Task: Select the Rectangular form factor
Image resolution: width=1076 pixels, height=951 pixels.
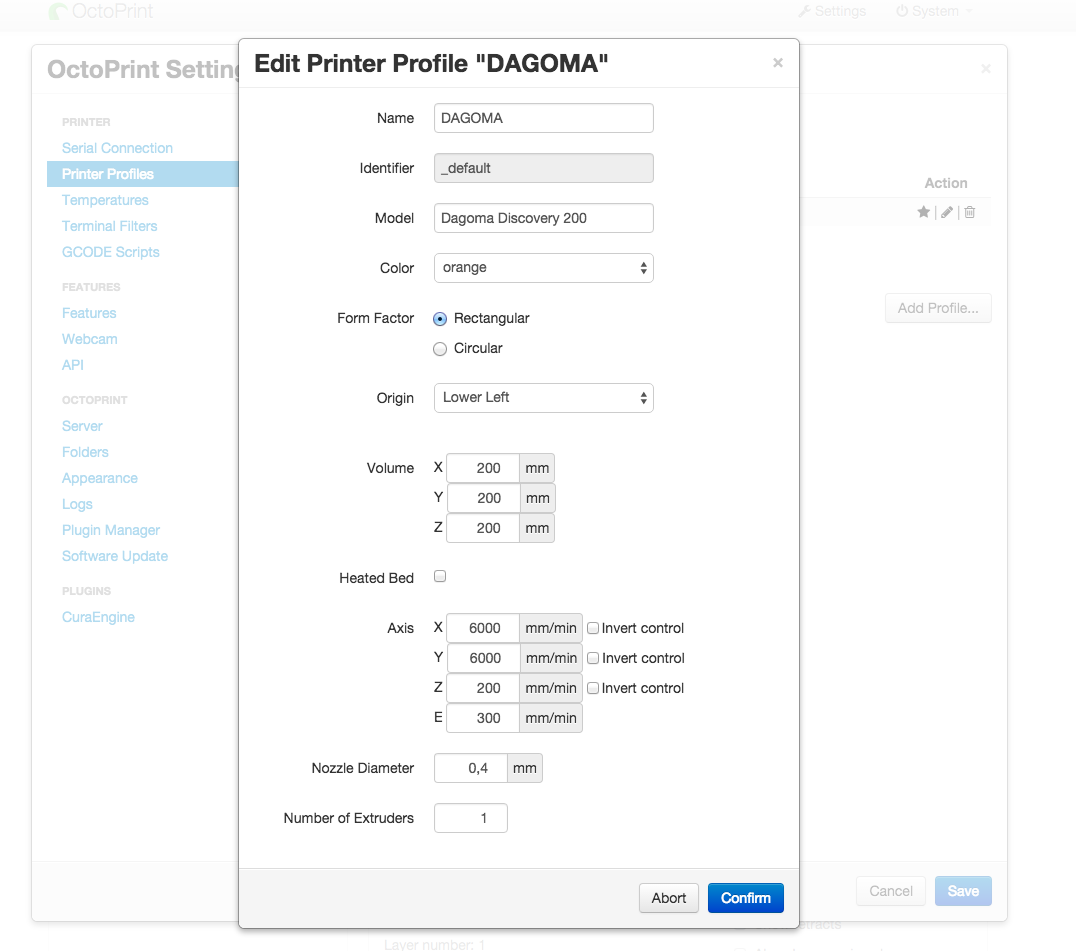Action: [440, 319]
